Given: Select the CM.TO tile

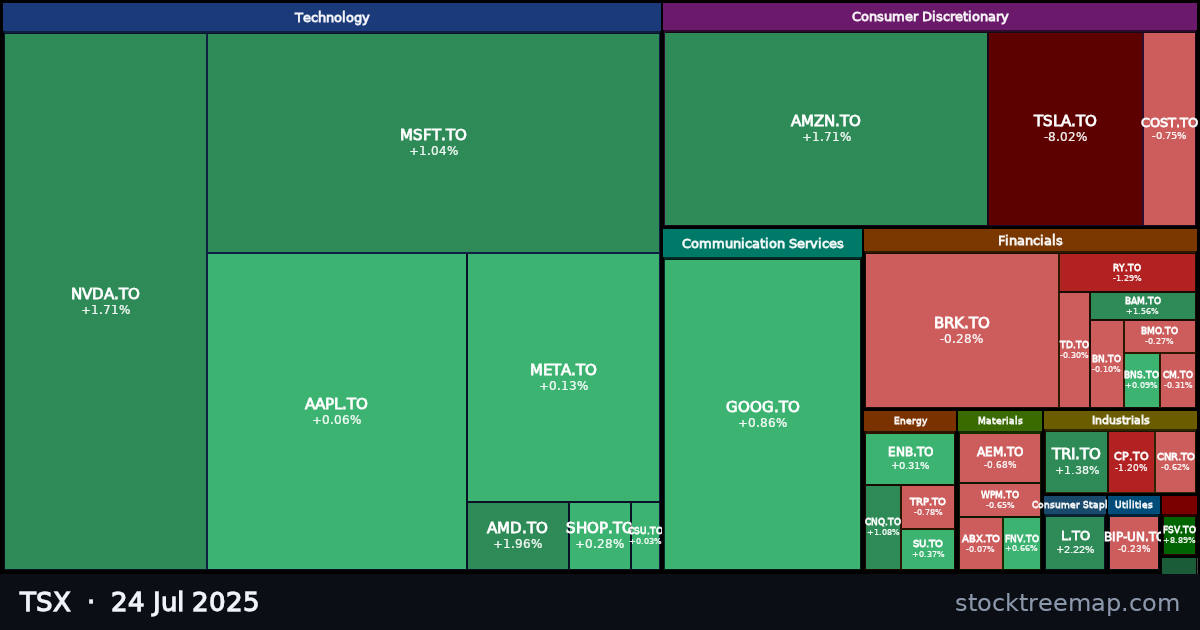Looking at the screenshot, I should (1178, 380).
